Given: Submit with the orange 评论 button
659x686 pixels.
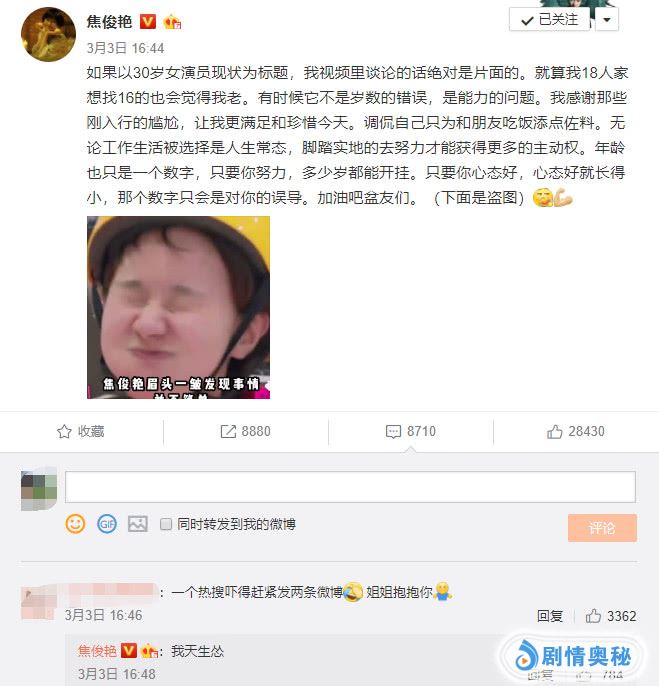Looking at the screenshot, I should tap(602, 528).
